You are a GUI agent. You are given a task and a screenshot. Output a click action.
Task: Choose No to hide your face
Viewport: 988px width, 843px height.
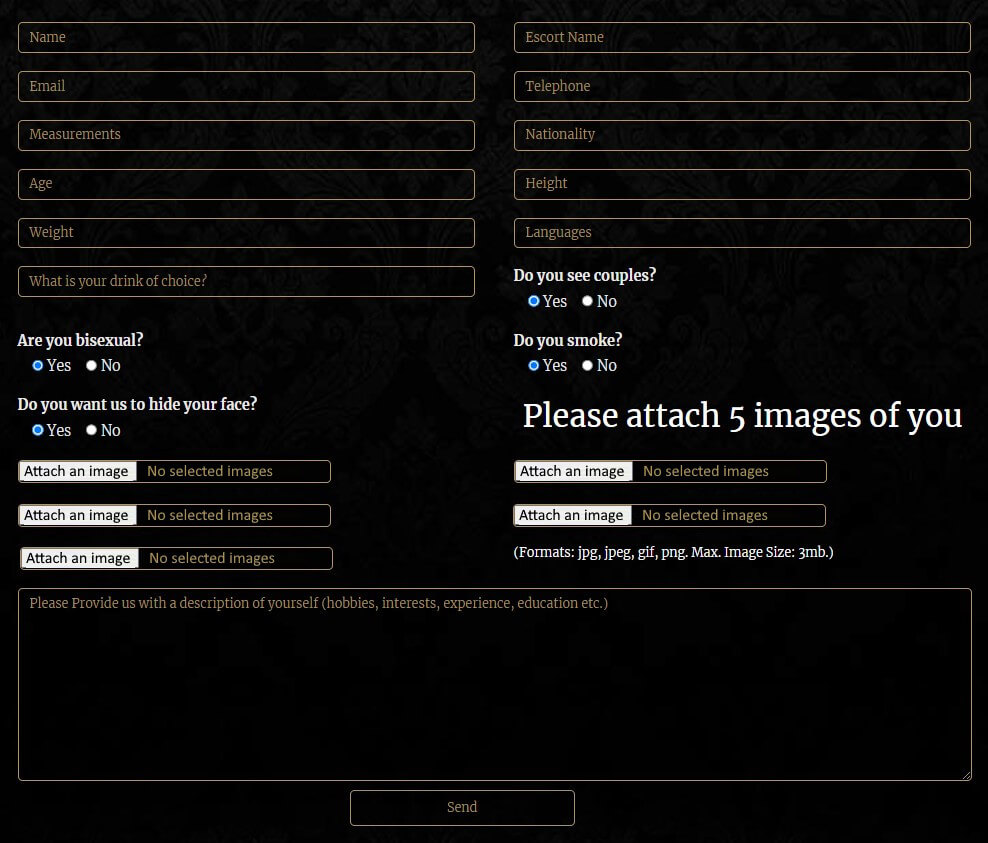[91, 430]
